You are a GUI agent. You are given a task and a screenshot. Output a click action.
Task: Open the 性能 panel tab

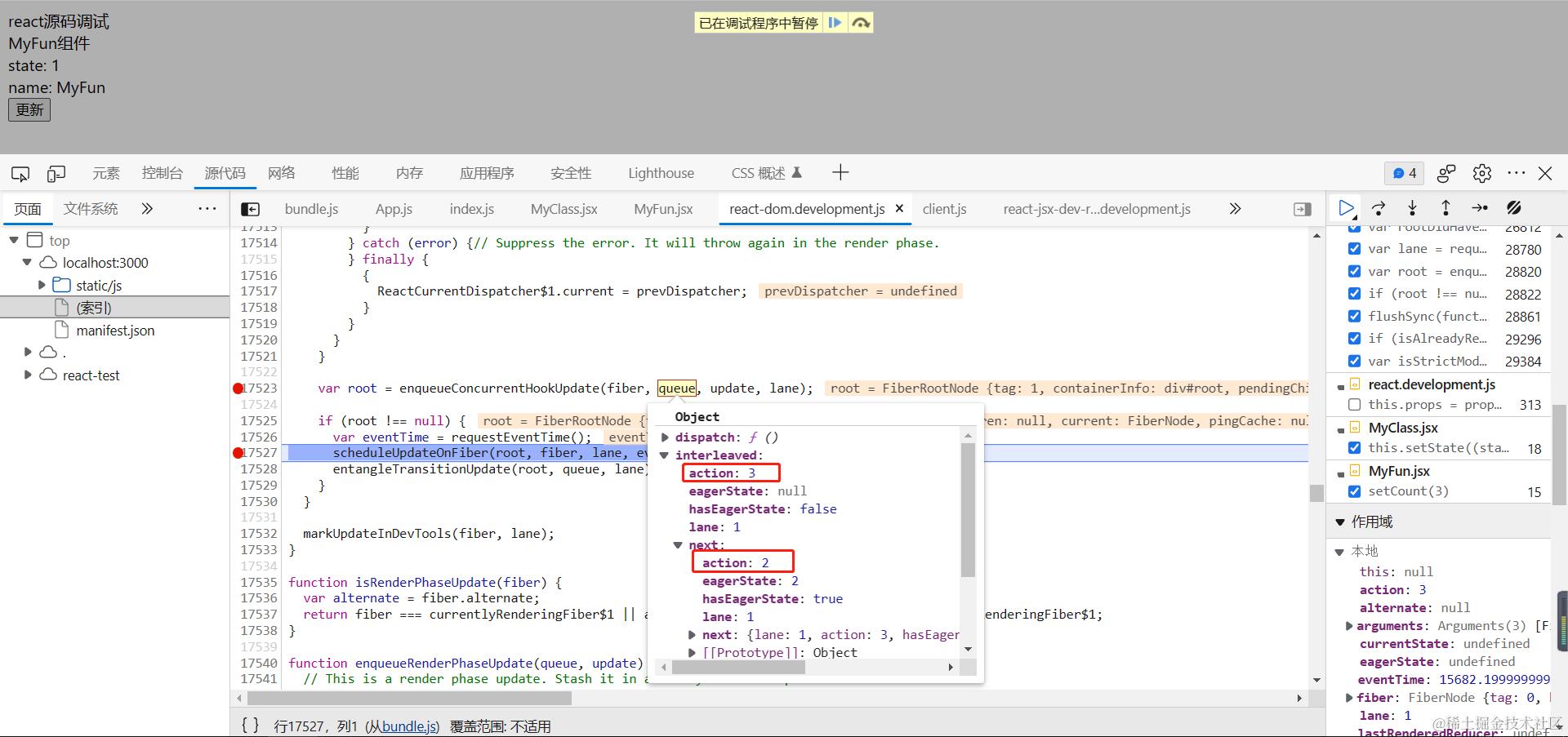point(345,173)
